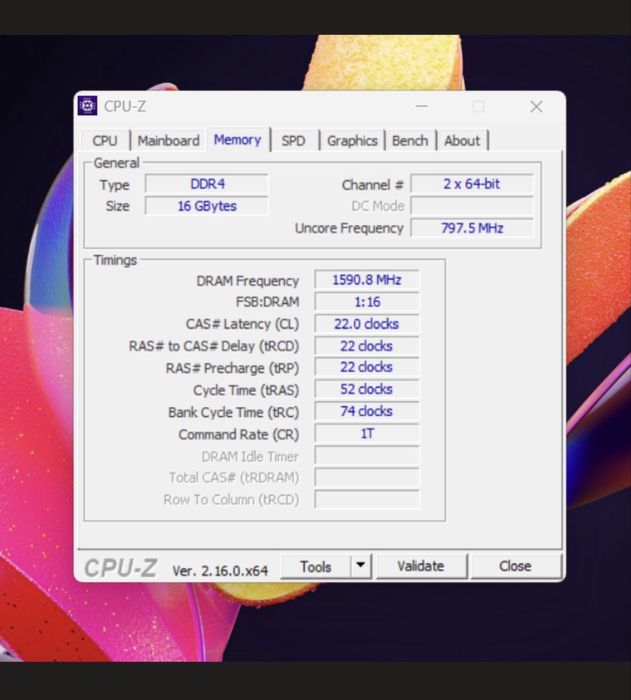Click the empty Row To Column field
Viewport: 631px width, 700px height.
click(367, 499)
